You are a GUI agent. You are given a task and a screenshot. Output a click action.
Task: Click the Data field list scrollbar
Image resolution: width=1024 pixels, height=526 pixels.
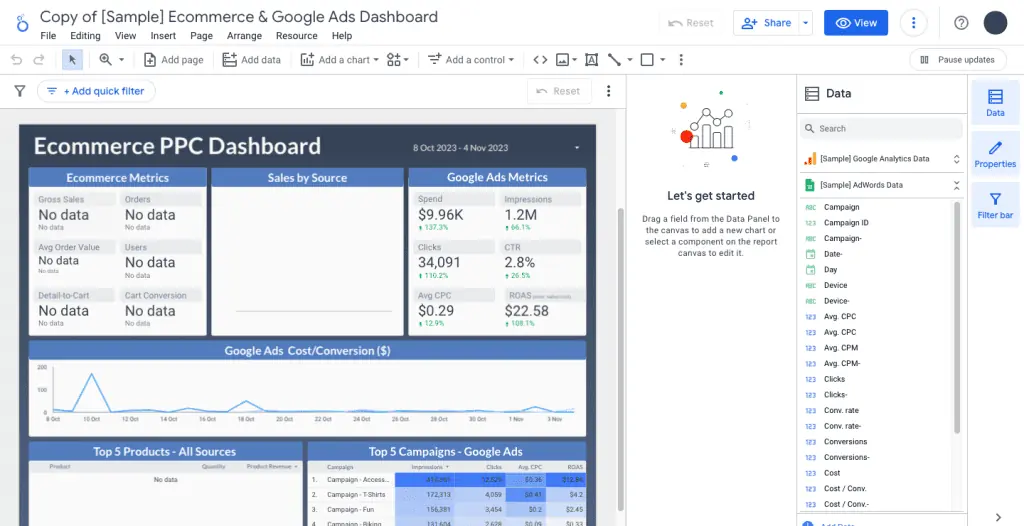(957, 317)
